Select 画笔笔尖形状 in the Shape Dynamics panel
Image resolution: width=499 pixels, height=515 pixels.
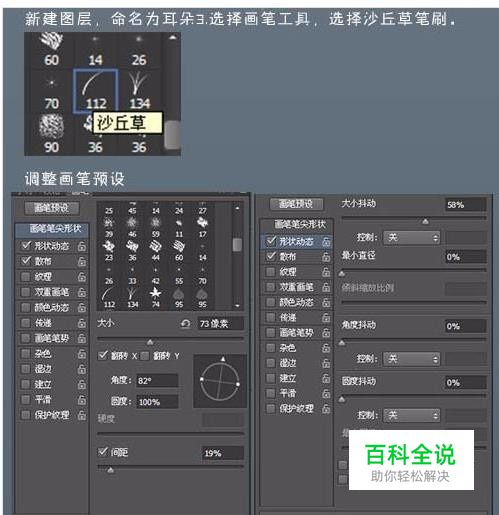pyautogui.click(x=297, y=224)
